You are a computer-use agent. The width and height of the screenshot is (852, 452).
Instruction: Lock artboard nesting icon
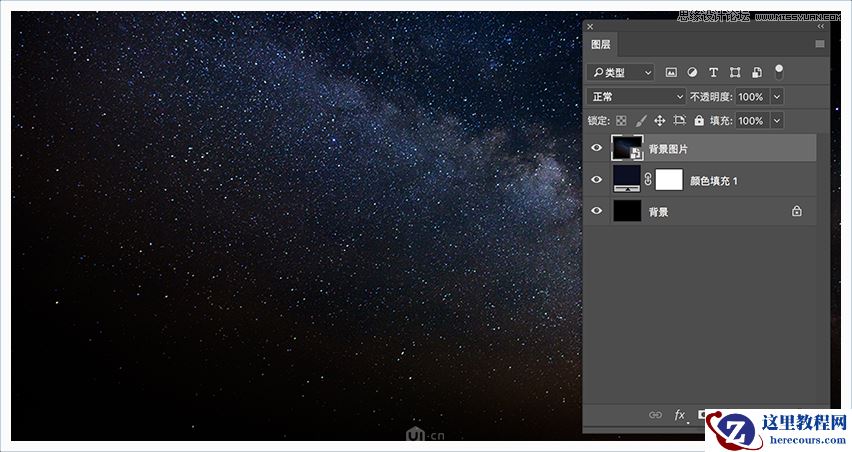point(679,121)
